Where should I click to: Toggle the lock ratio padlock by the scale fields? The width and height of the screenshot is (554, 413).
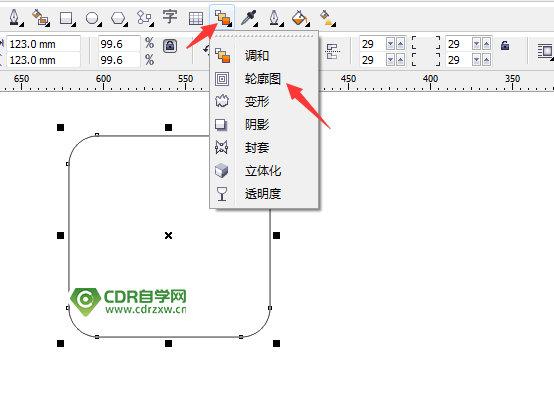coord(170,46)
